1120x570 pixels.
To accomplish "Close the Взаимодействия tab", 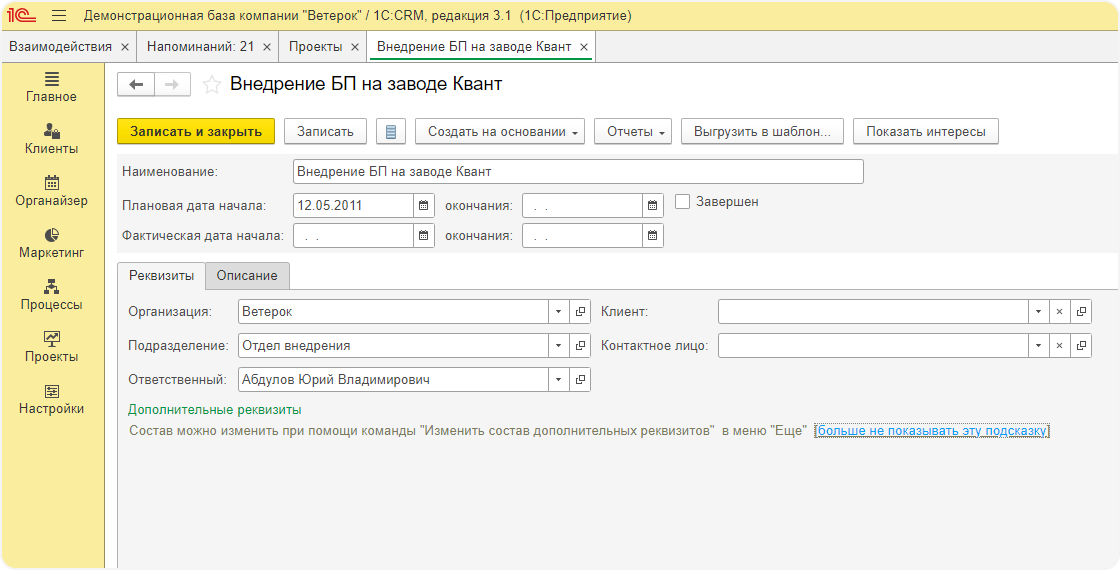I will click(x=124, y=47).
